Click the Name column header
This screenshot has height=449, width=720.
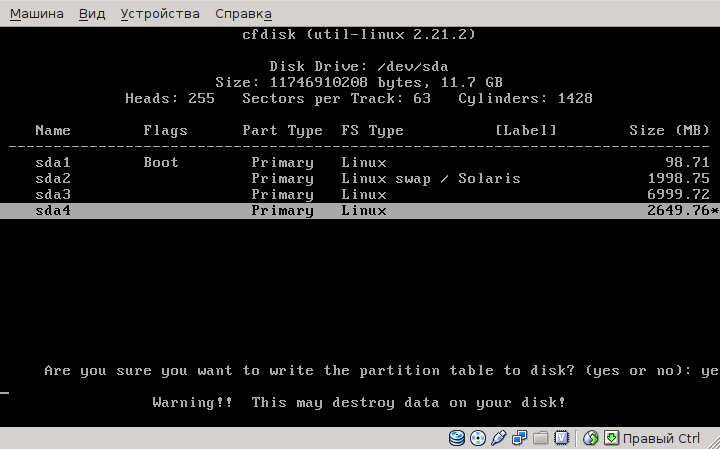[x=53, y=130]
